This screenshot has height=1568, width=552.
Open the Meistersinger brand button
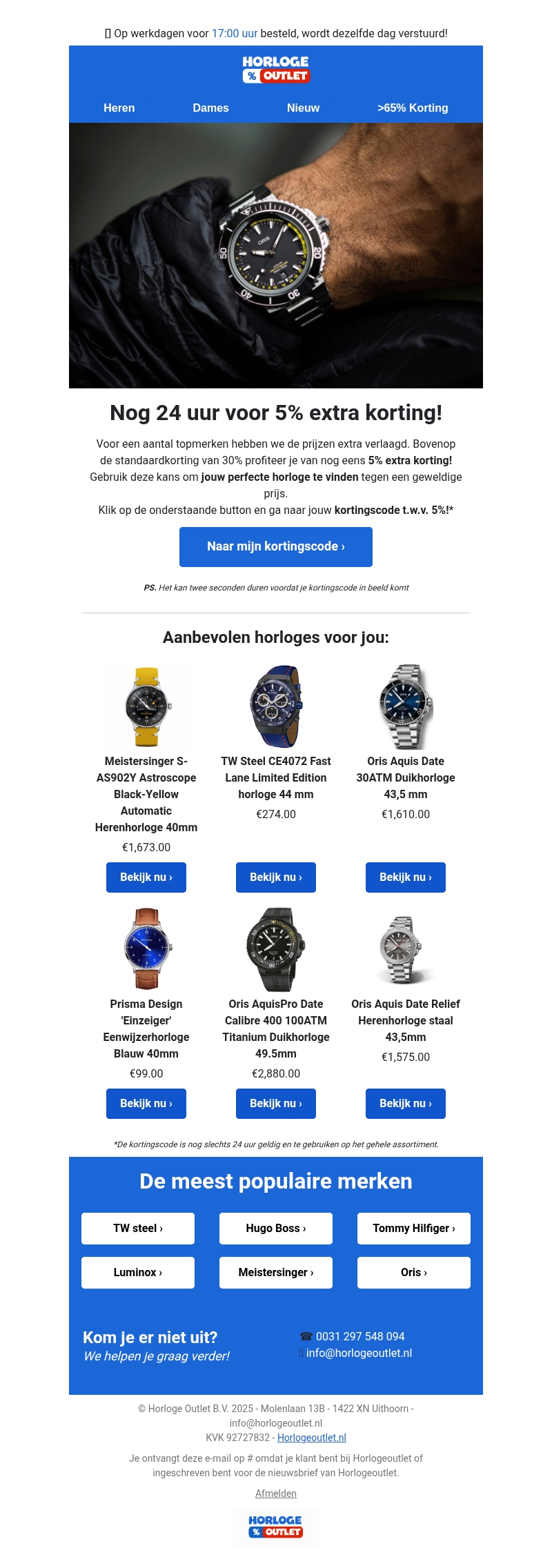(x=276, y=1273)
